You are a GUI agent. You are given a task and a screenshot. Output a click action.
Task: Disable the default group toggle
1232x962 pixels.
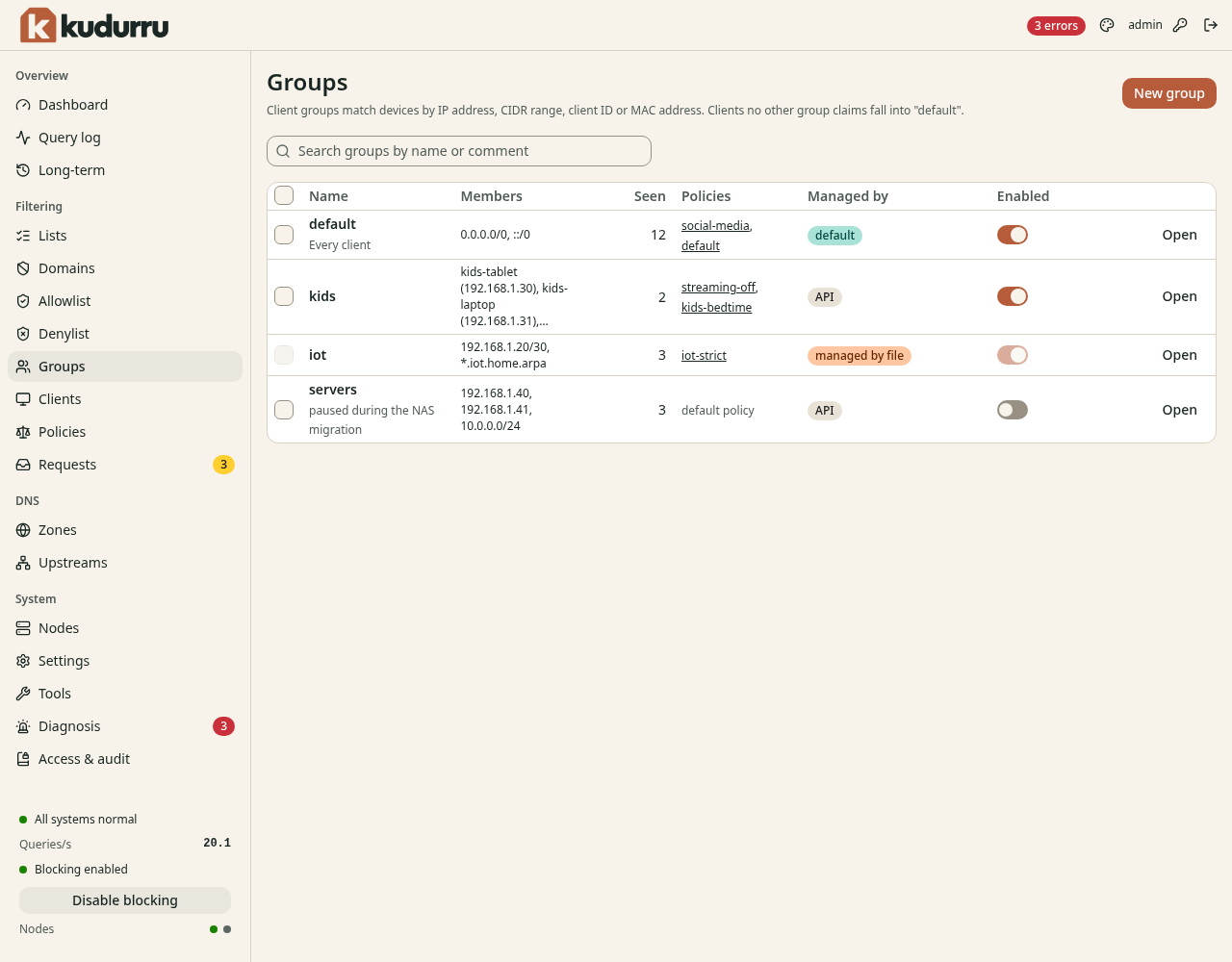pyautogui.click(x=1013, y=235)
